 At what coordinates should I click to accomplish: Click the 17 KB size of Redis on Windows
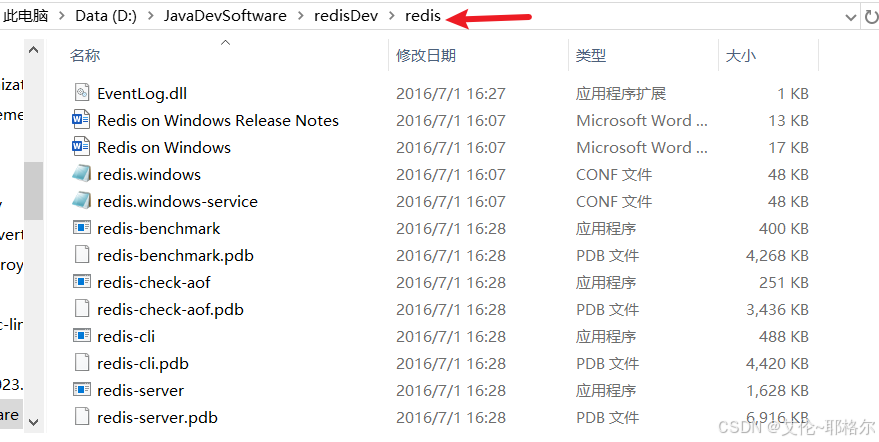(788, 148)
